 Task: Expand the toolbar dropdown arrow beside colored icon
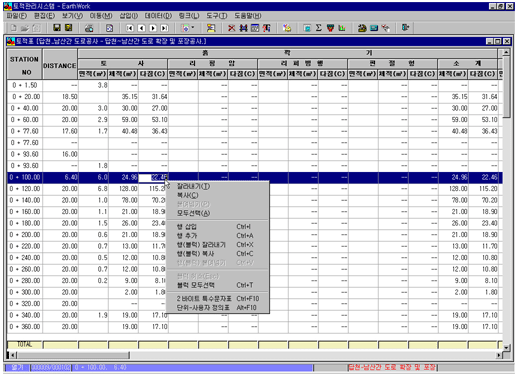pos(192,28)
